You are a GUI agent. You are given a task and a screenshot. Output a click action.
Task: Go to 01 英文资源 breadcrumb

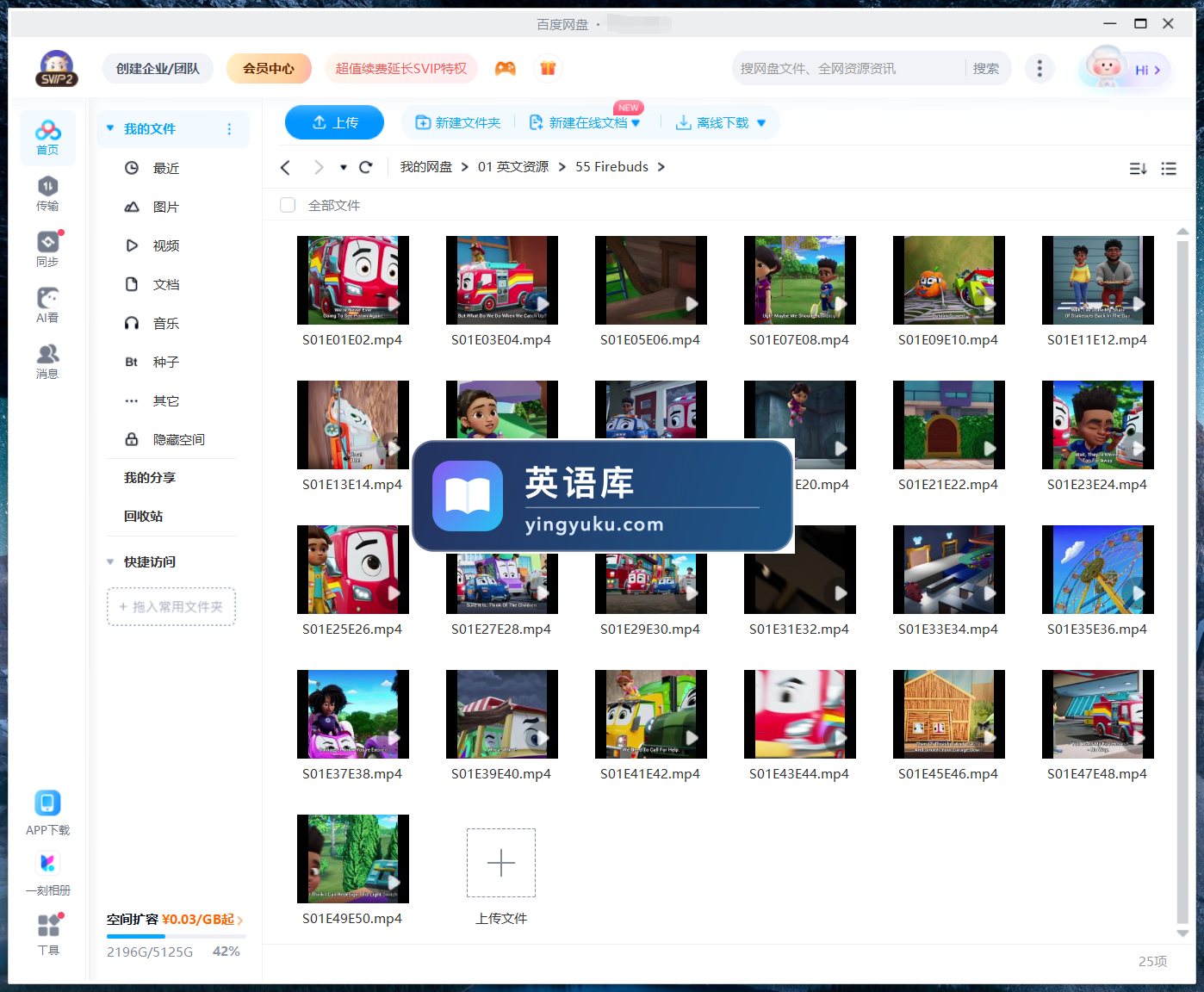[513, 167]
